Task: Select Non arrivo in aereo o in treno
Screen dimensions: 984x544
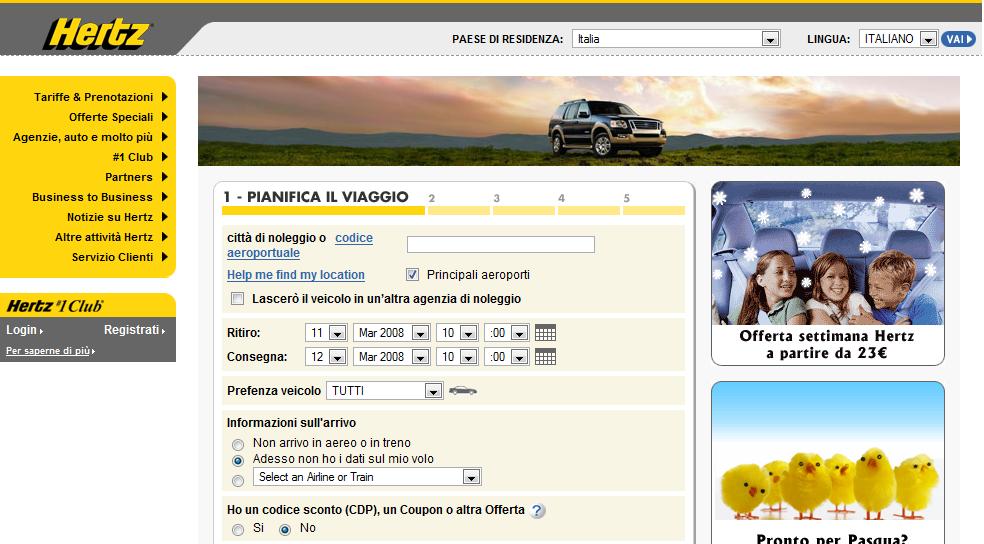Action: point(238,444)
